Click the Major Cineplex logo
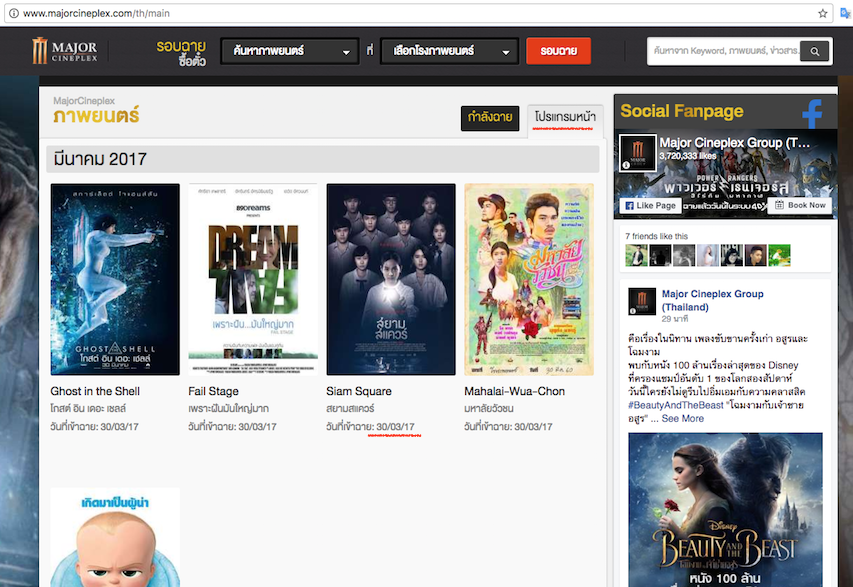 [x=65, y=51]
